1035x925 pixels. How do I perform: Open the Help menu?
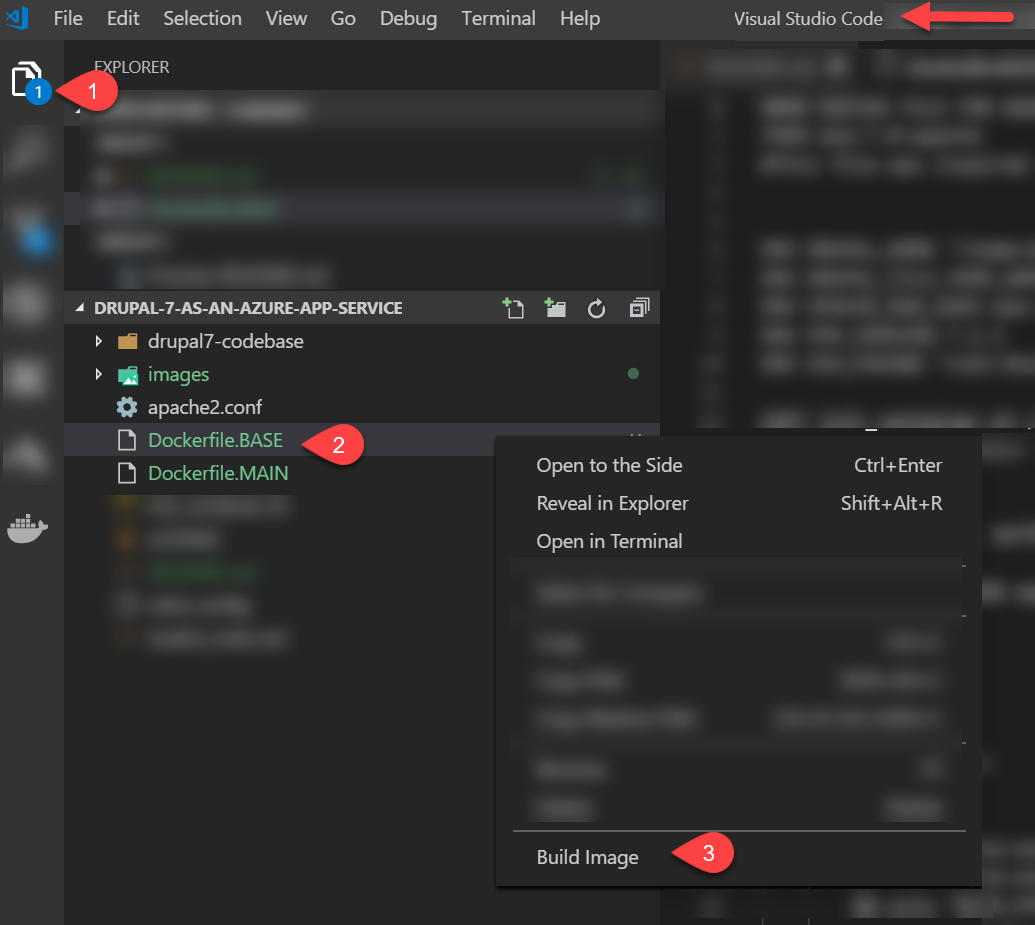(580, 18)
